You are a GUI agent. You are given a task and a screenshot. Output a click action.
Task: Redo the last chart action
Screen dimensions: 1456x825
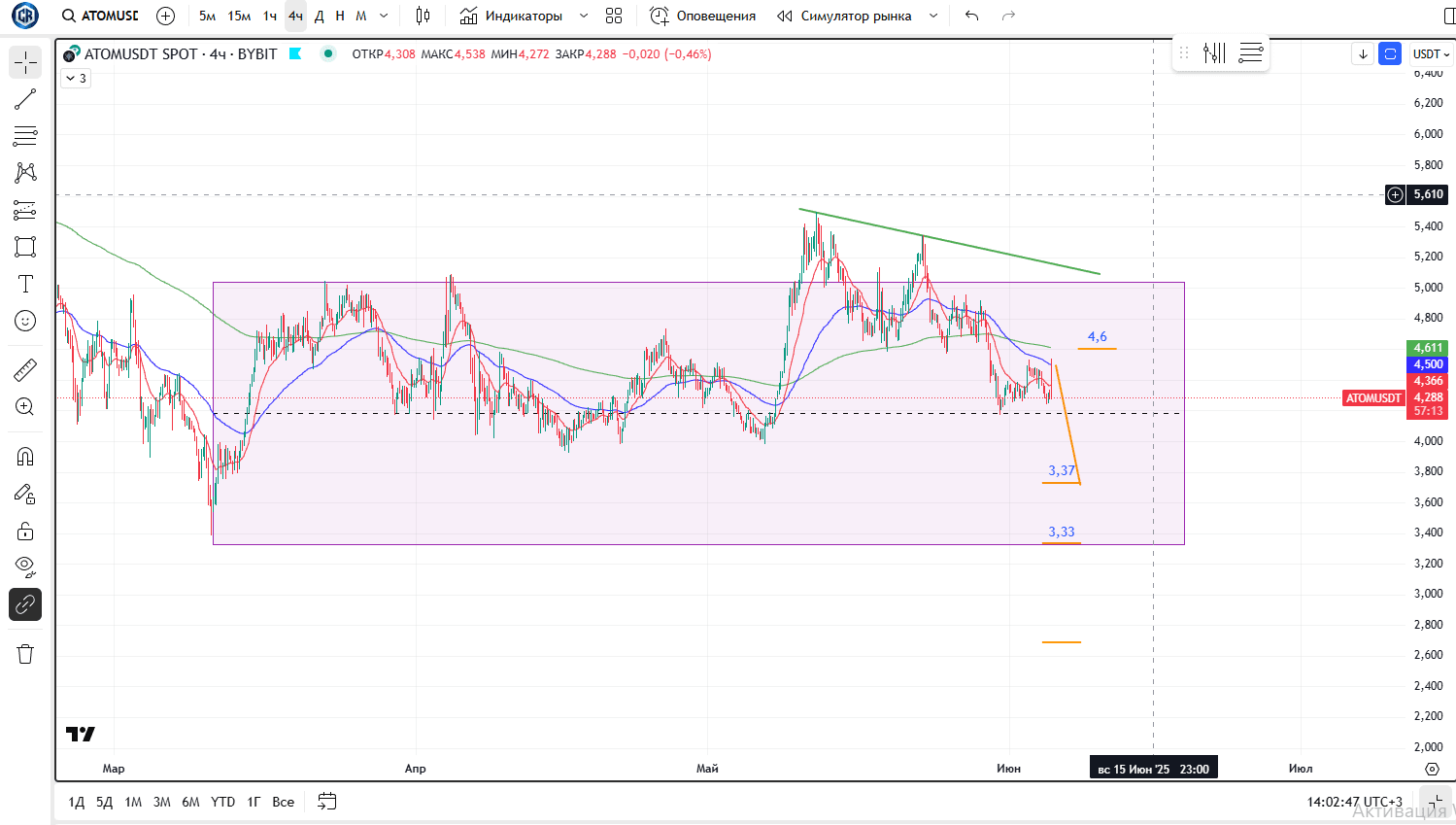click(x=1009, y=16)
